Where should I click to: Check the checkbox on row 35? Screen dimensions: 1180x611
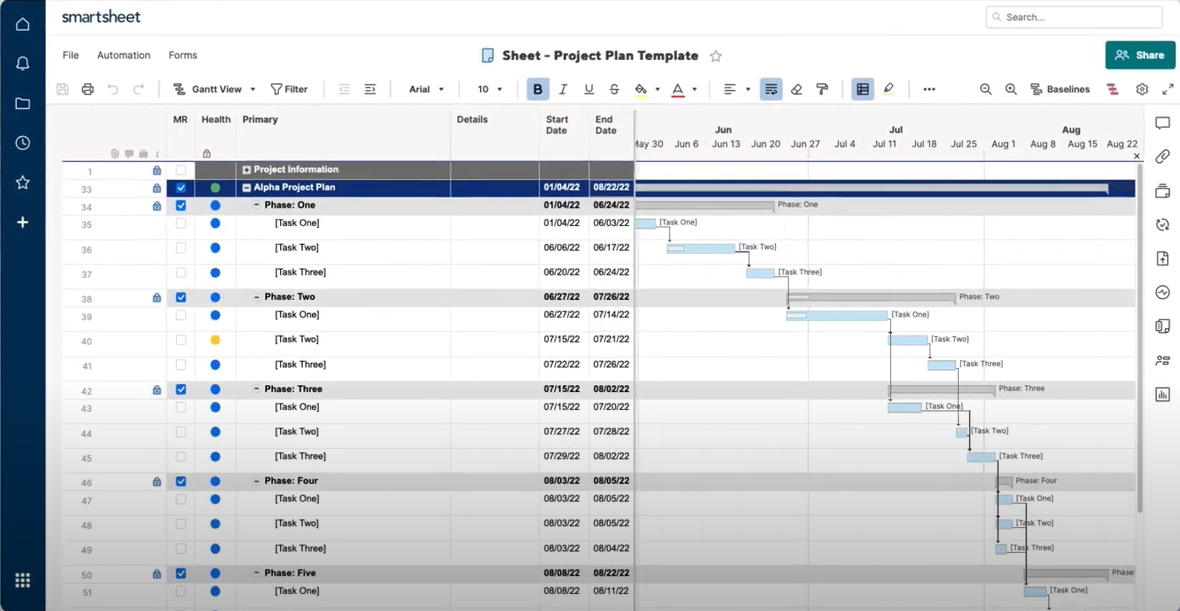pyautogui.click(x=180, y=222)
